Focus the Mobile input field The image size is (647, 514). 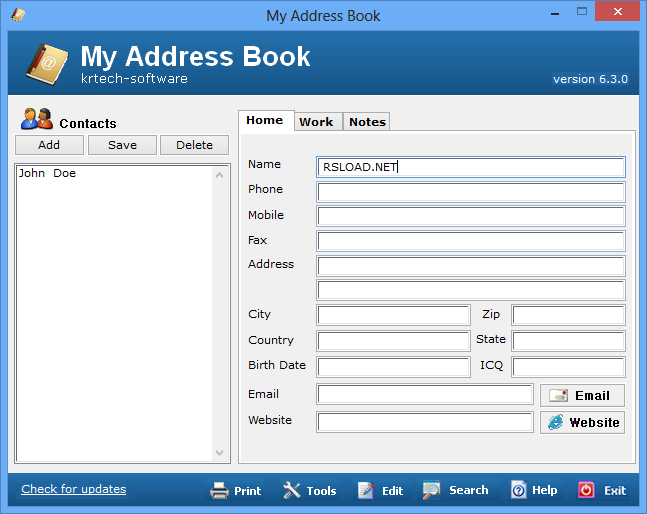(471, 216)
